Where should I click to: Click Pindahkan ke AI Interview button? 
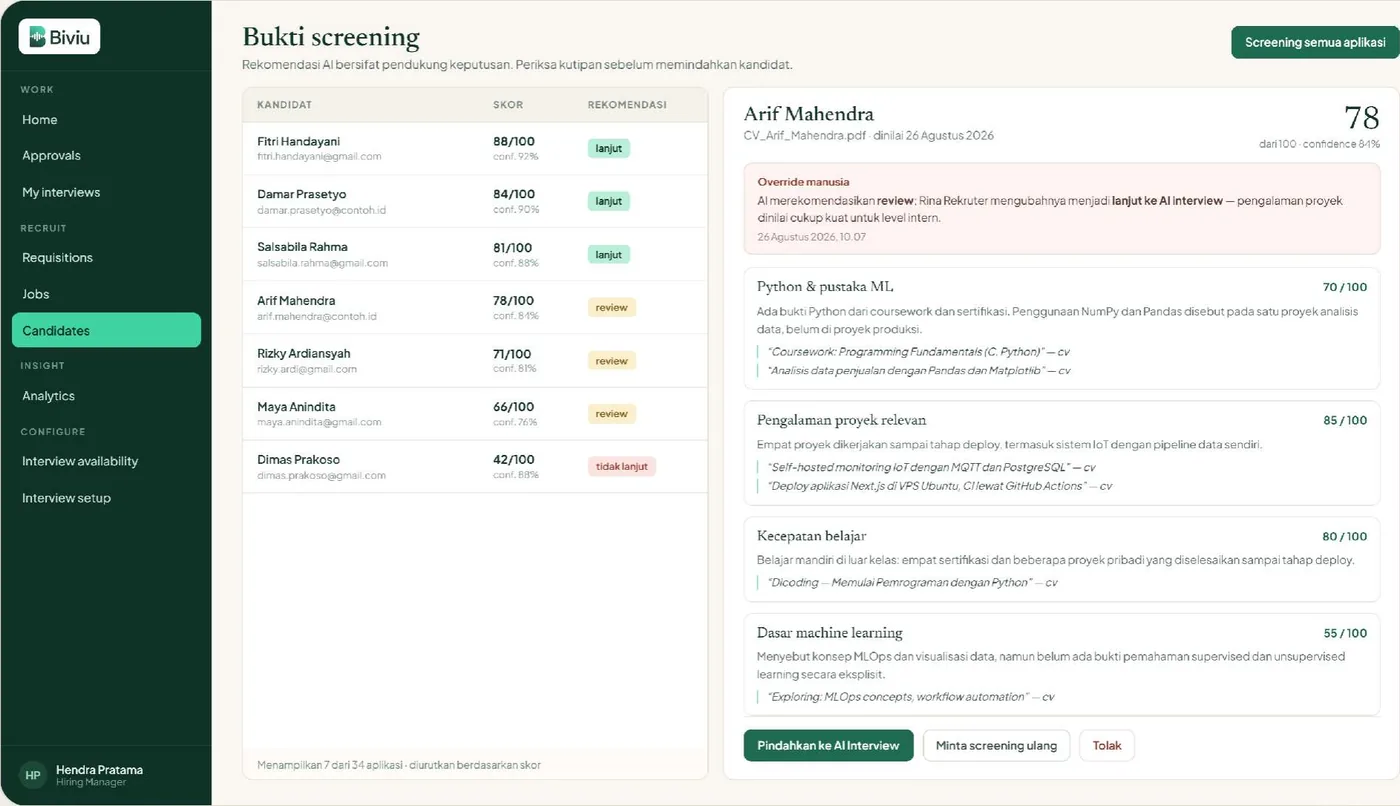point(828,746)
